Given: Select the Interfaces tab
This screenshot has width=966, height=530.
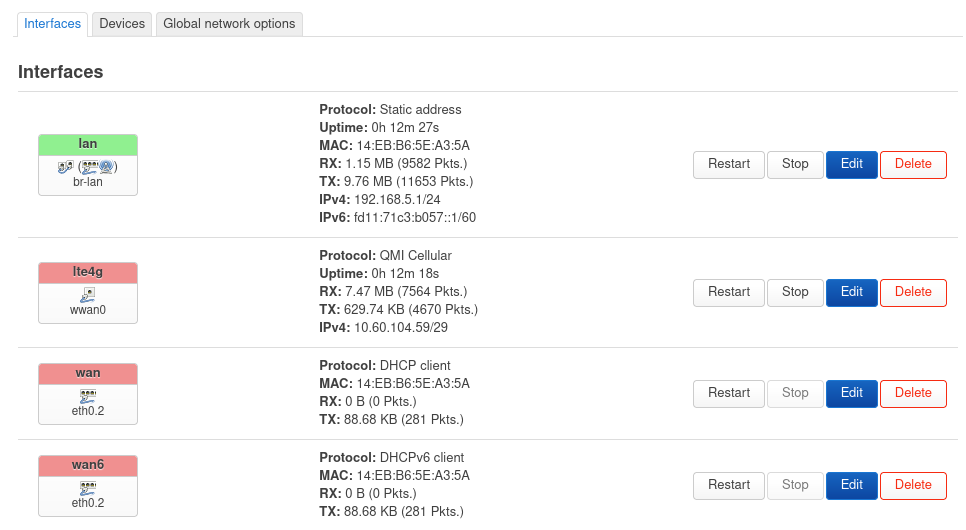Looking at the screenshot, I should click(52, 24).
